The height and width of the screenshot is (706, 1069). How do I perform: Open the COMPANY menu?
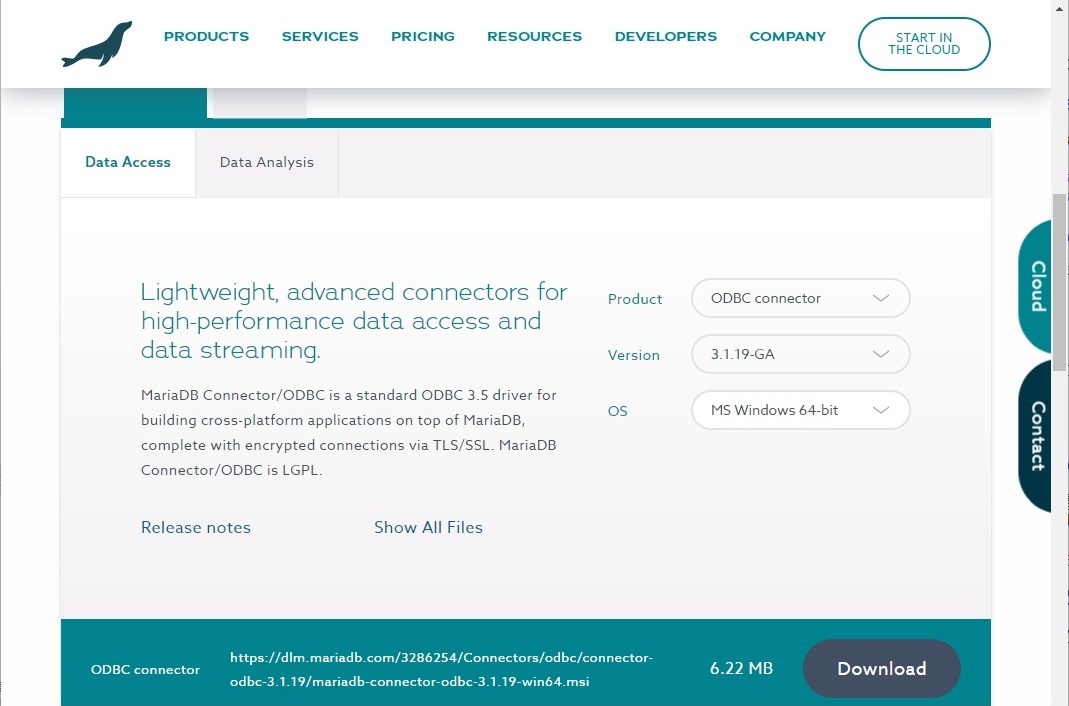coord(787,37)
